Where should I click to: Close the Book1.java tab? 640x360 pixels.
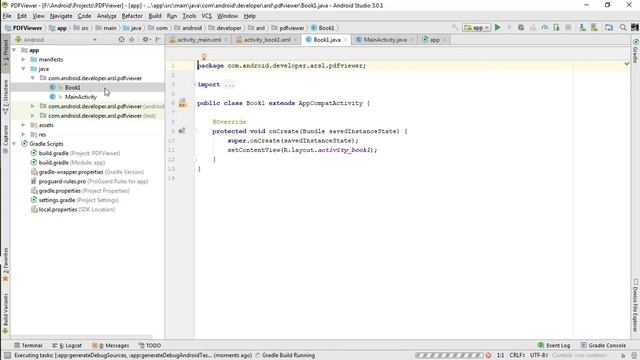[x=345, y=40]
